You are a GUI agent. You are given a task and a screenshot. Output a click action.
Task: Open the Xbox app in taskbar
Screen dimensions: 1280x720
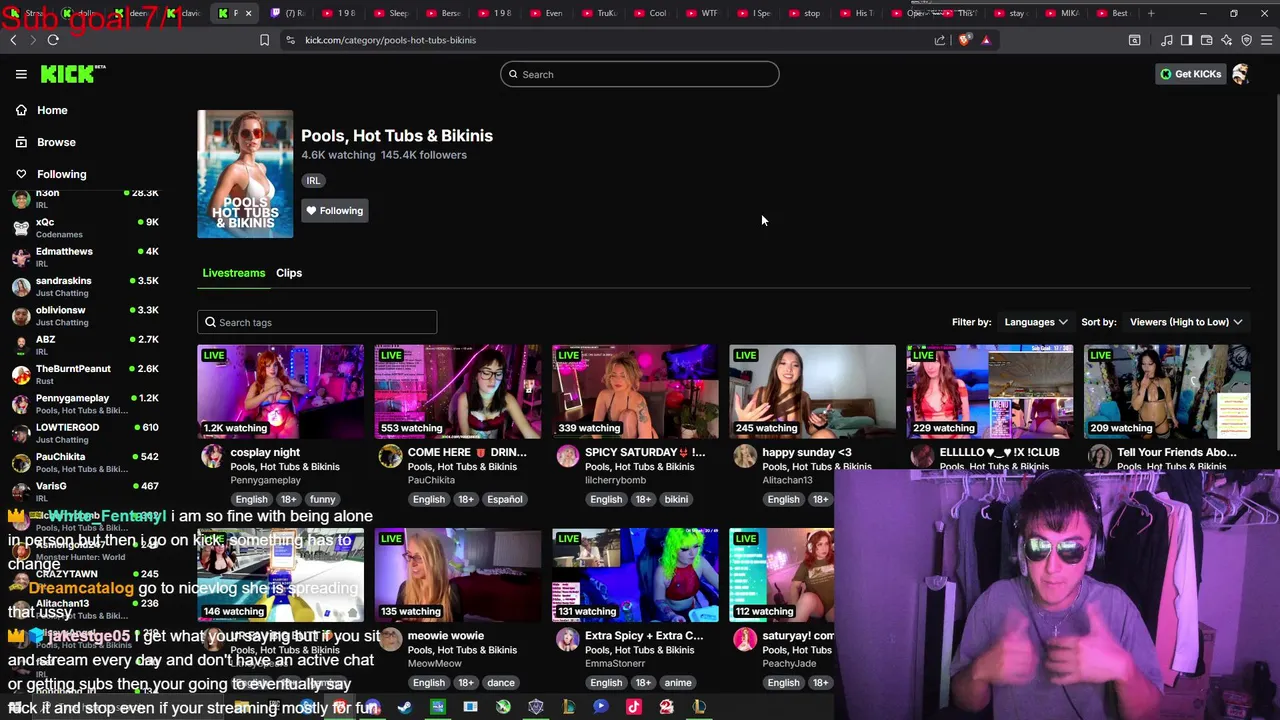[503, 707]
